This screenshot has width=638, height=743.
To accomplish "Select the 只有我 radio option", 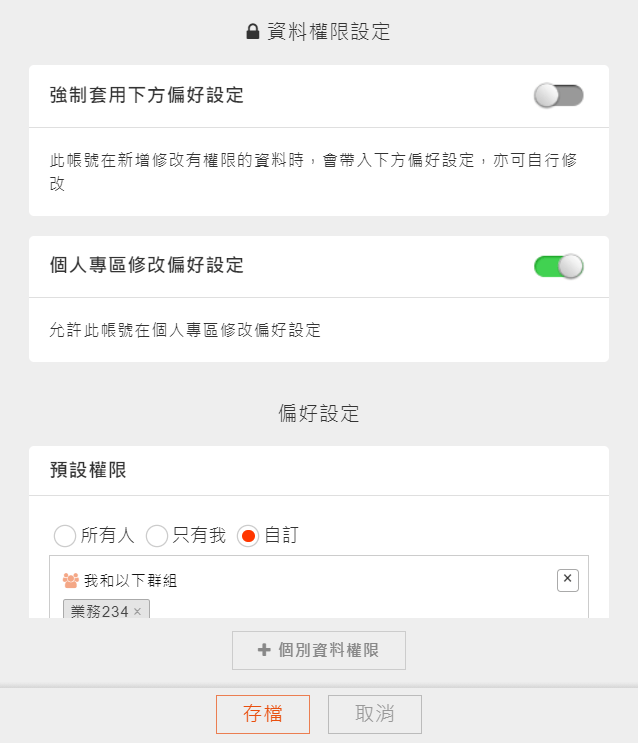I will [x=157, y=536].
